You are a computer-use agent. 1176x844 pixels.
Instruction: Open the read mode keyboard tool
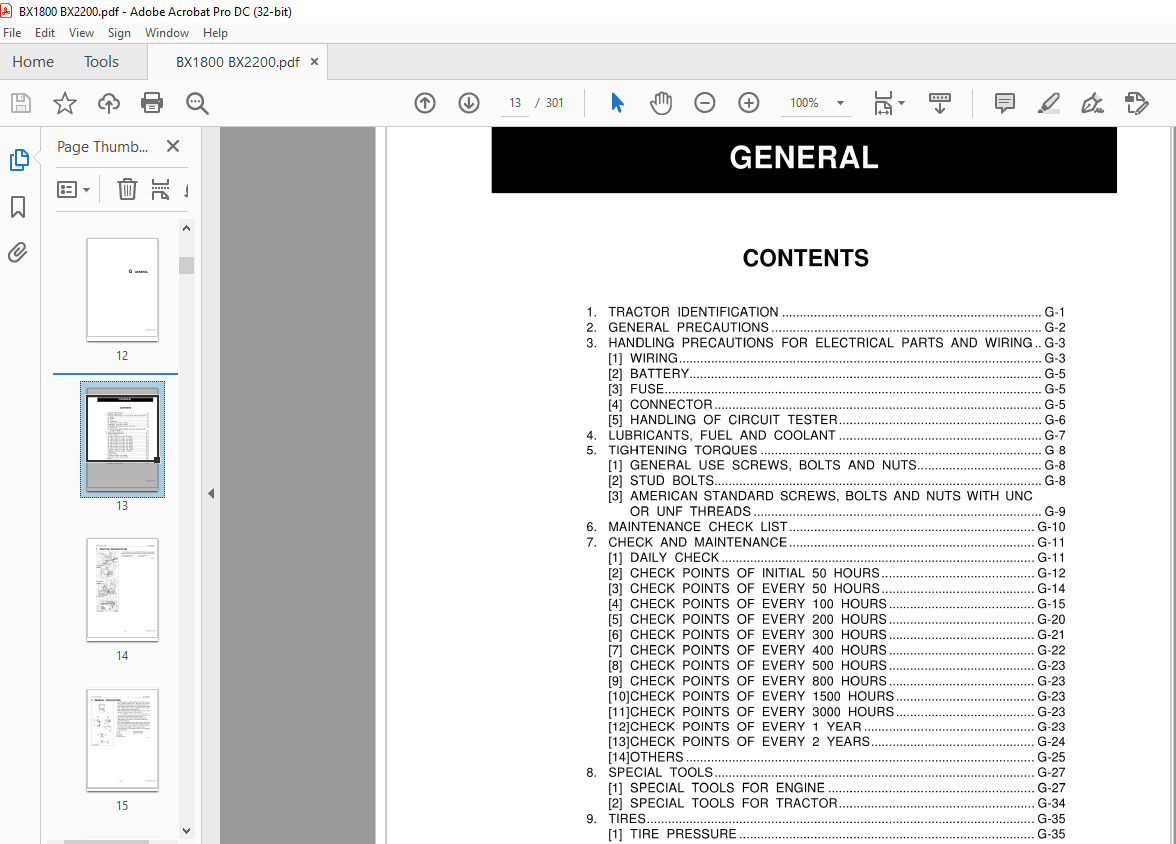click(940, 103)
